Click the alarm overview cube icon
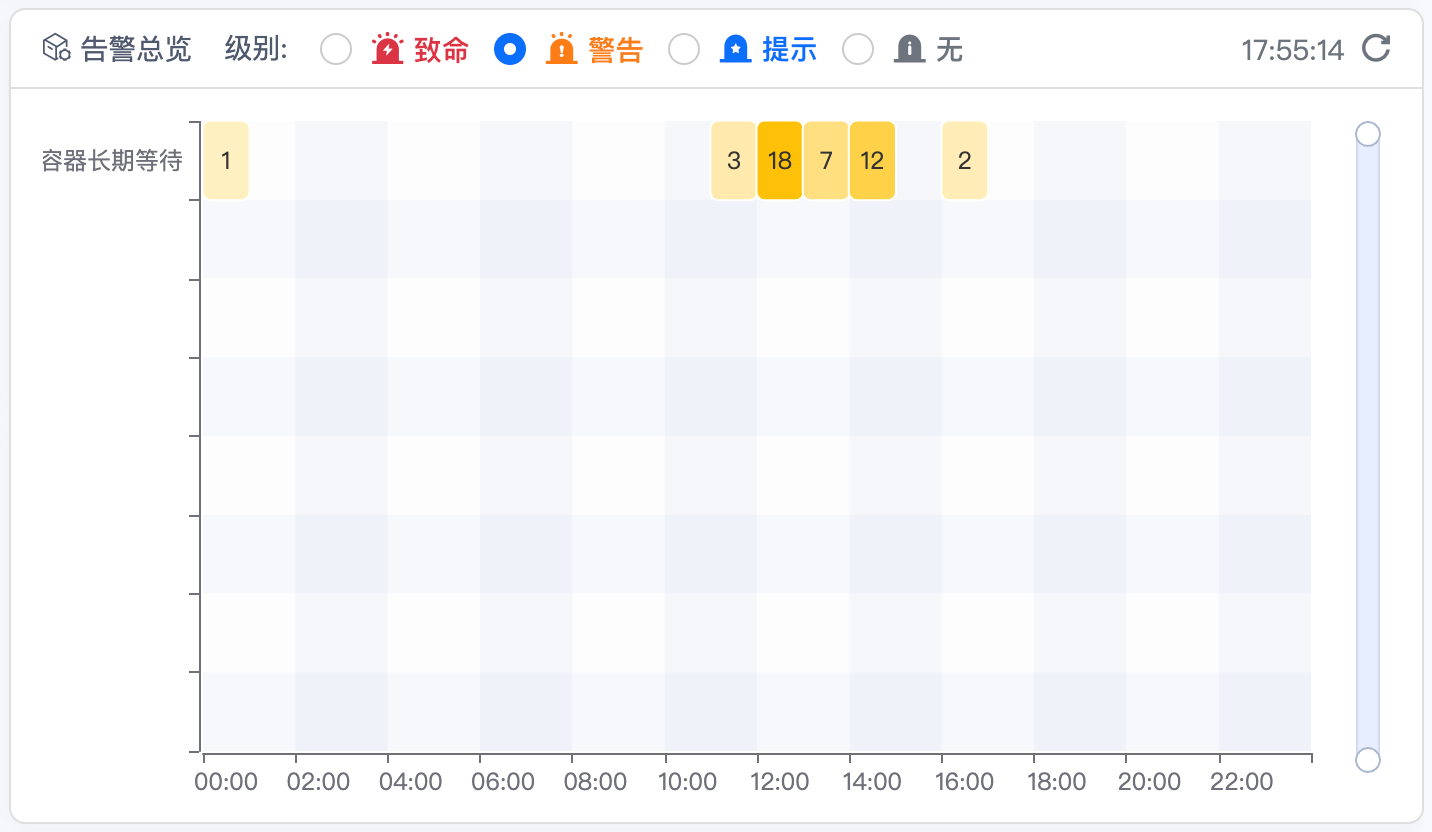This screenshot has width=1432, height=832. pos(56,48)
